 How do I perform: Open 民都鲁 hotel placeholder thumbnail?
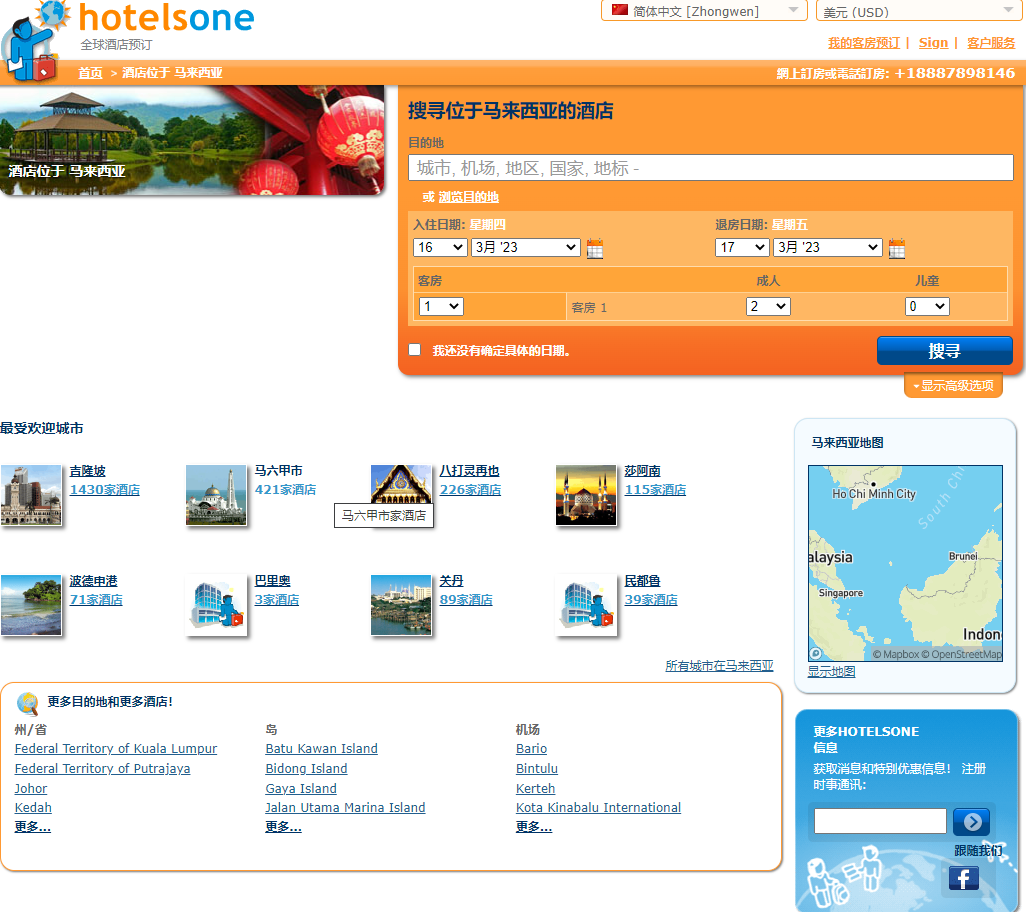586,605
